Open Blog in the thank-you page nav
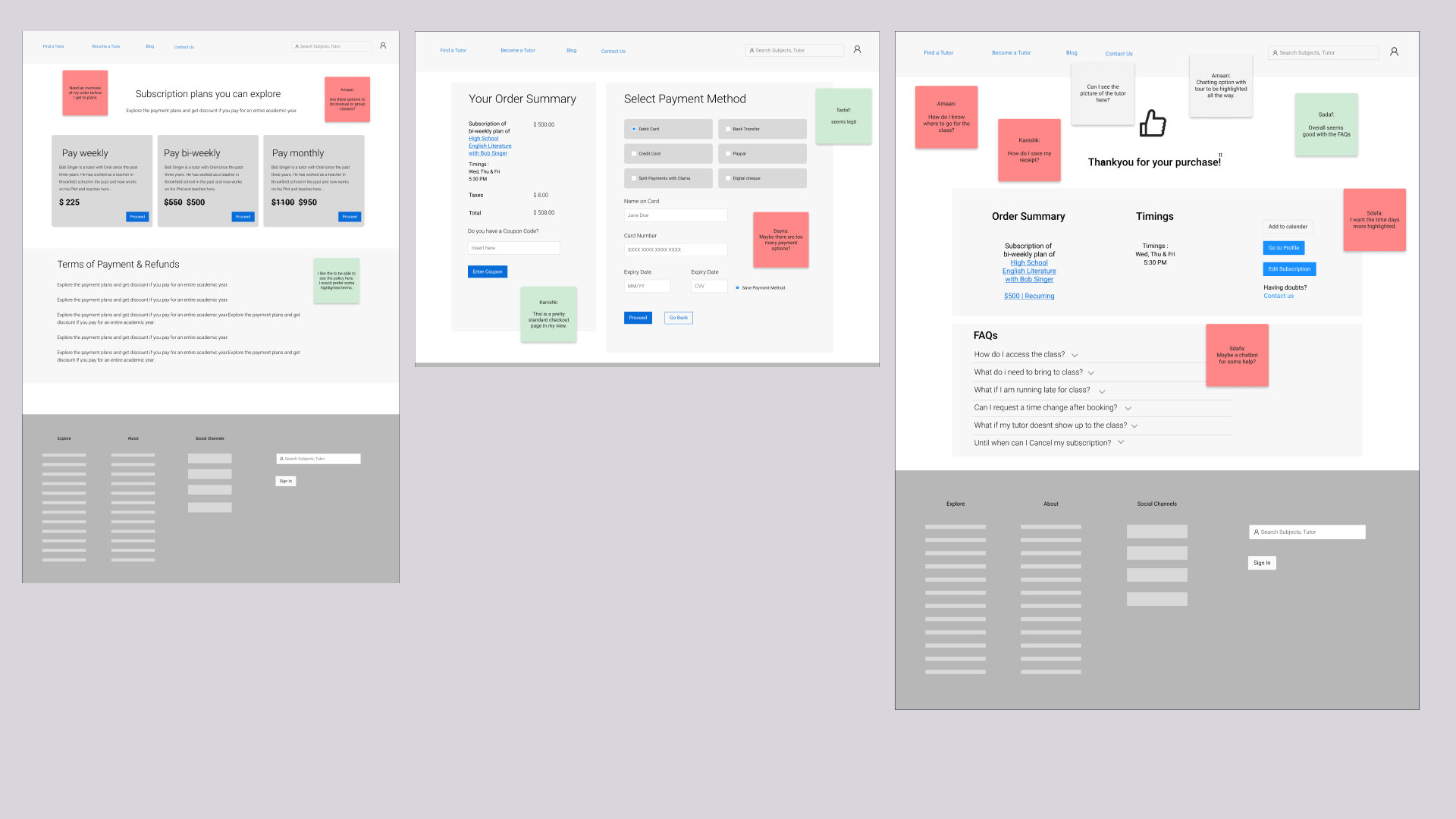This screenshot has height=819, width=1456. pos(1072,53)
